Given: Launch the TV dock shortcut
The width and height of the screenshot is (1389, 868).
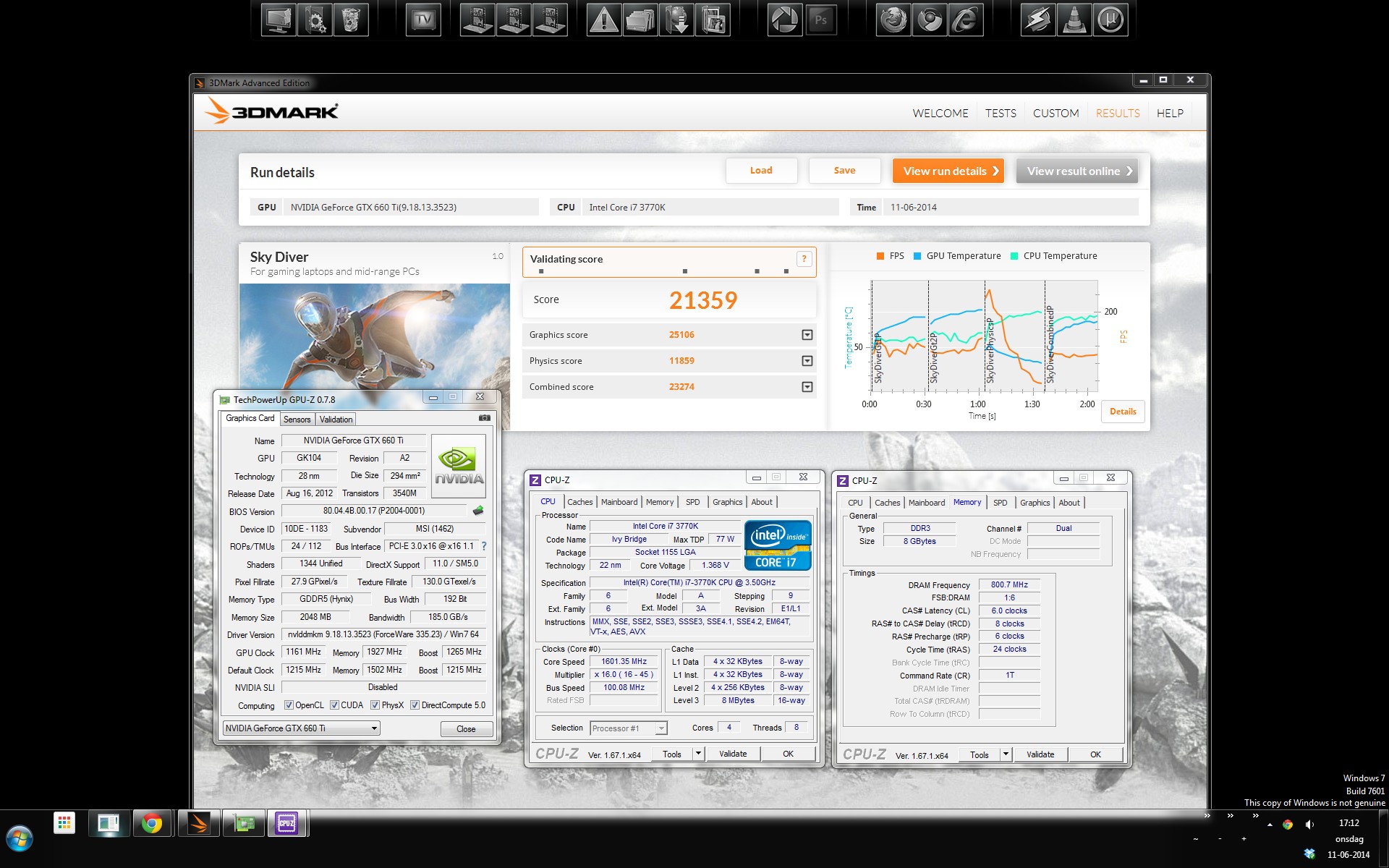Looking at the screenshot, I should click(423, 20).
